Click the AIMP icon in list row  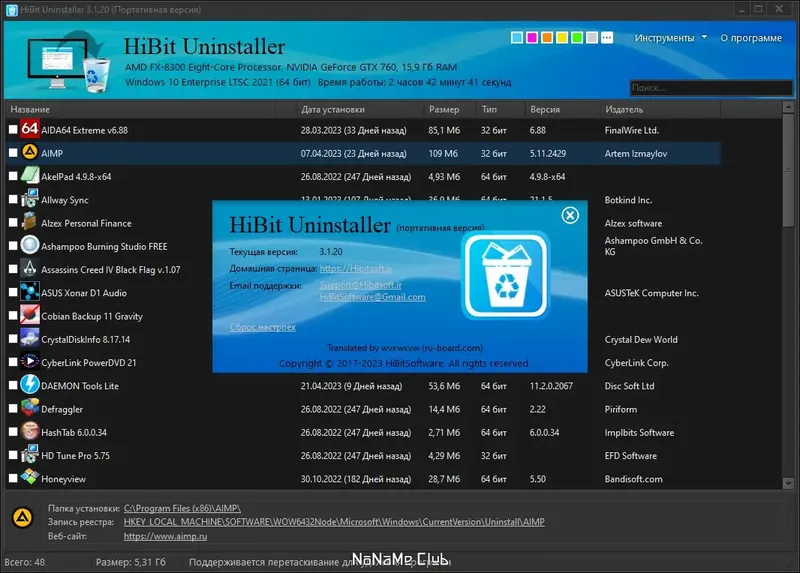point(30,152)
